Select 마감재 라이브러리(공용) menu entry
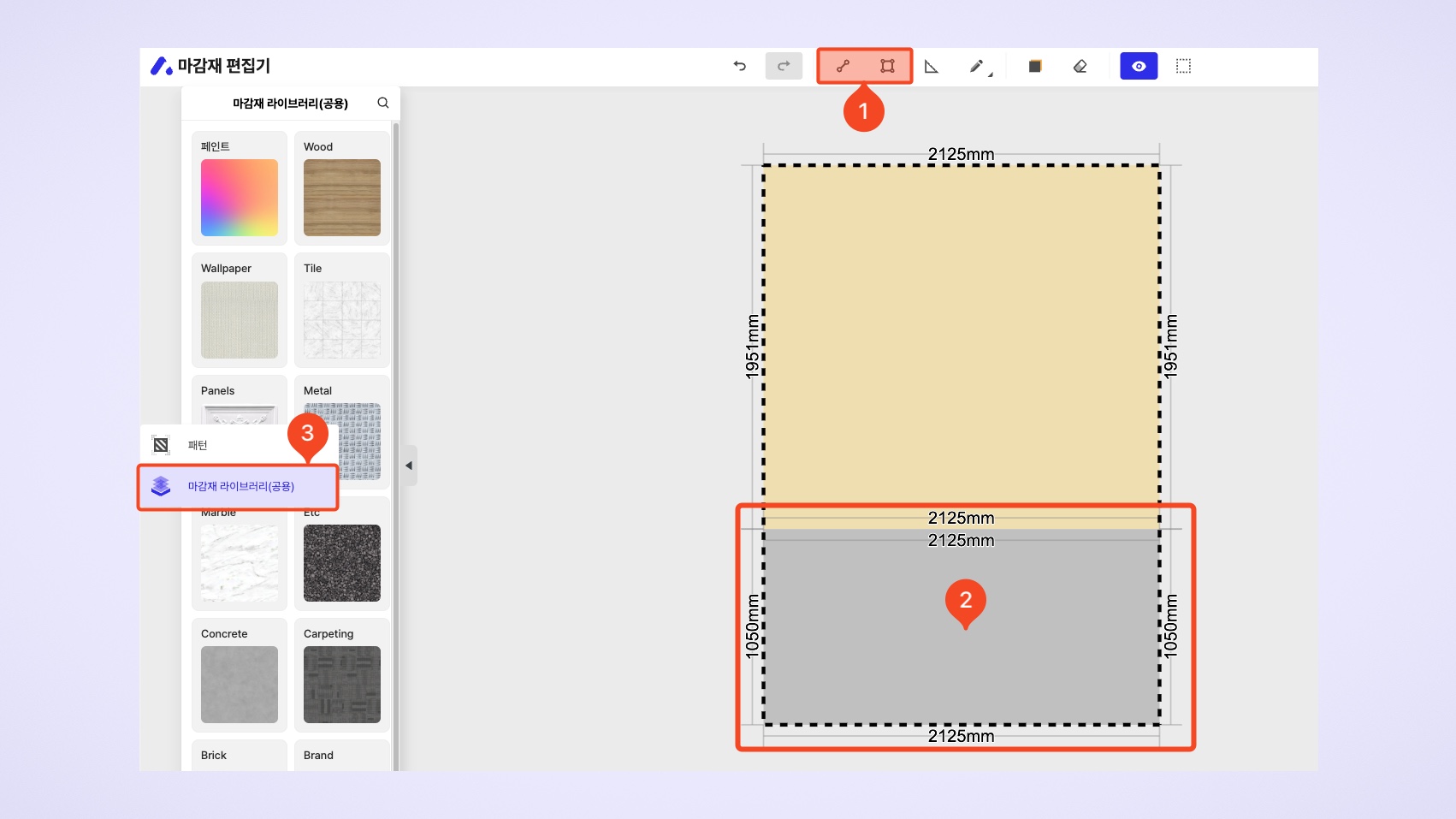Screen dimensions: 1456x819 (x=238, y=486)
